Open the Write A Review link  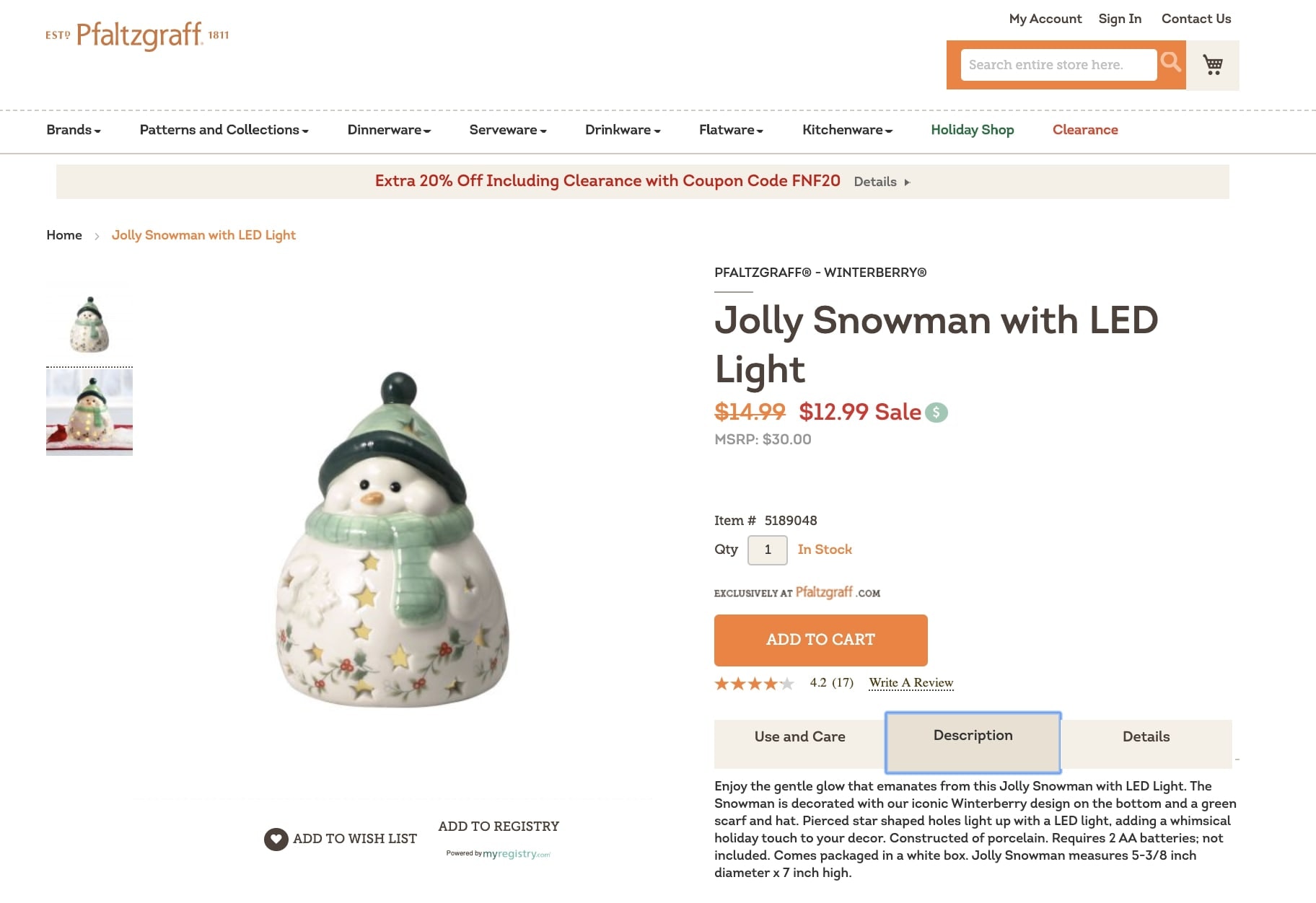911,683
